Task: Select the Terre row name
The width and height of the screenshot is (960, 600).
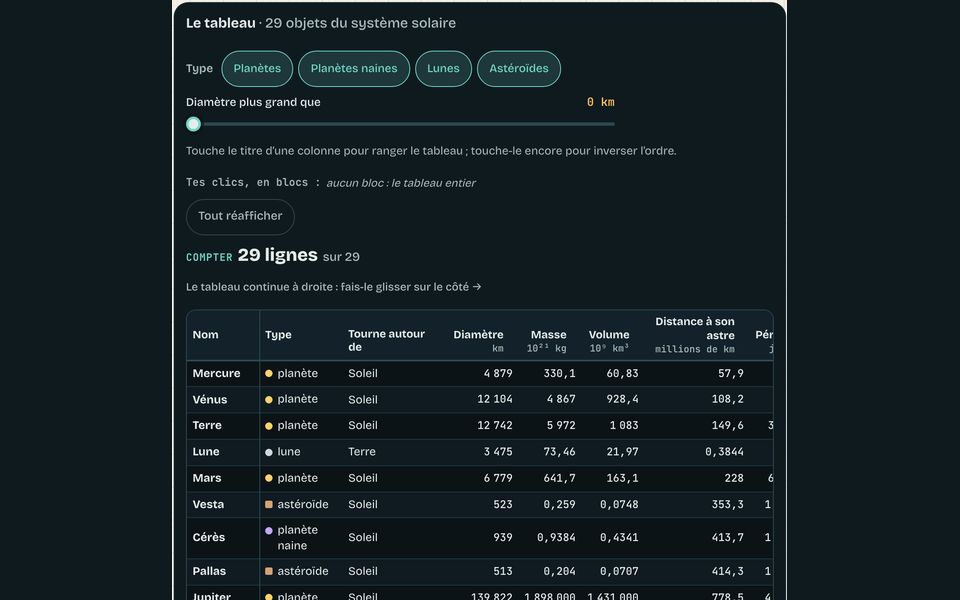Action: 207,426
